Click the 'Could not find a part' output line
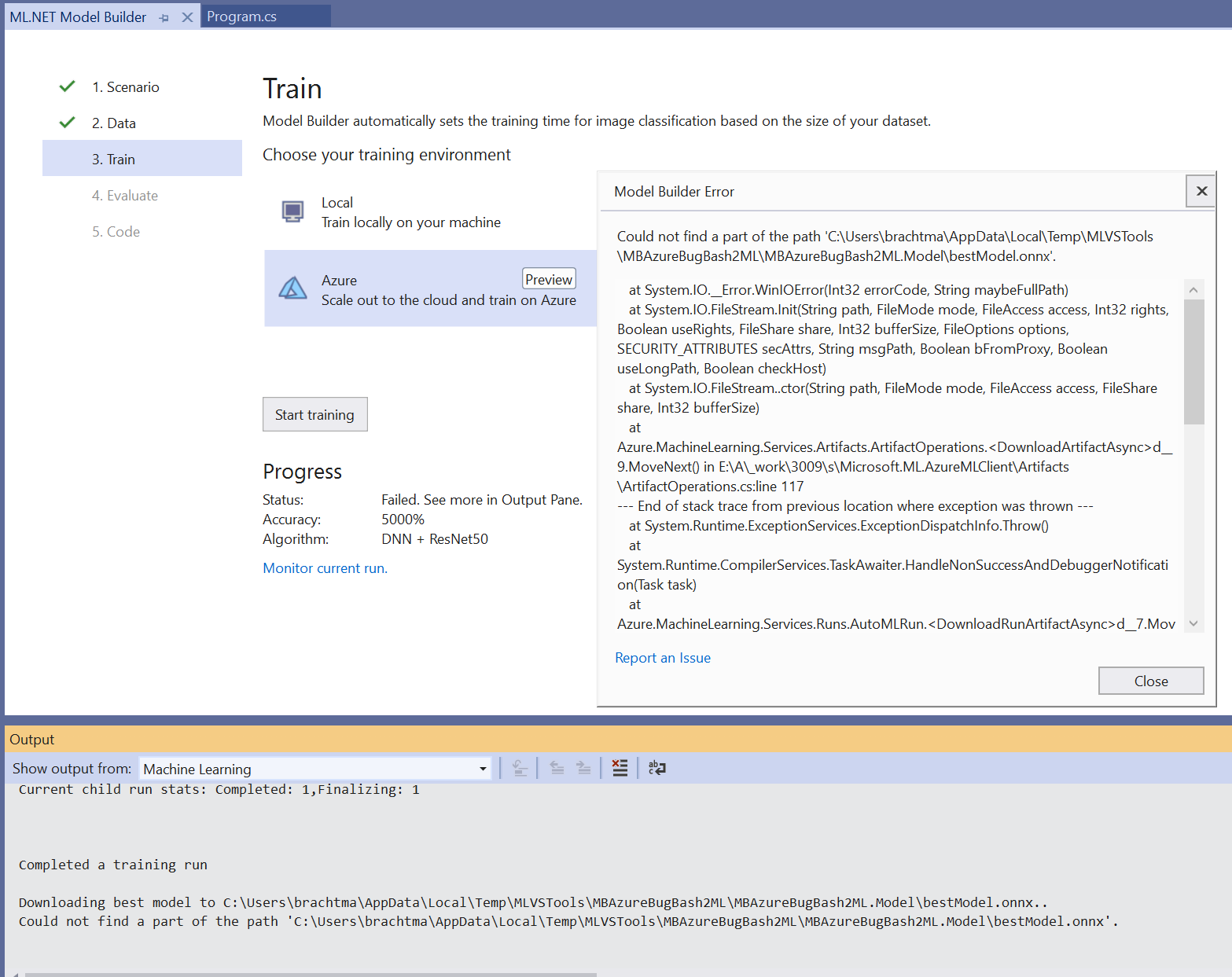Image resolution: width=1232 pixels, height=977 pixels. coord(568,921)
